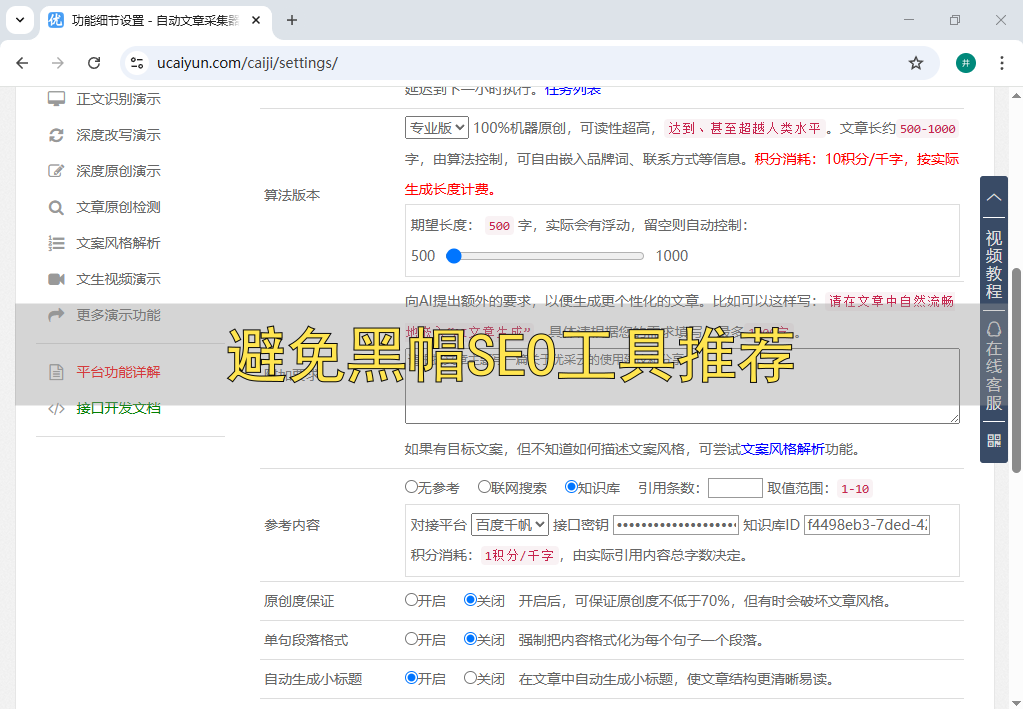1023x709 pixels.
Task: Click the browser forward arrow
Action: pyautogui.click(x=58, y=63)
